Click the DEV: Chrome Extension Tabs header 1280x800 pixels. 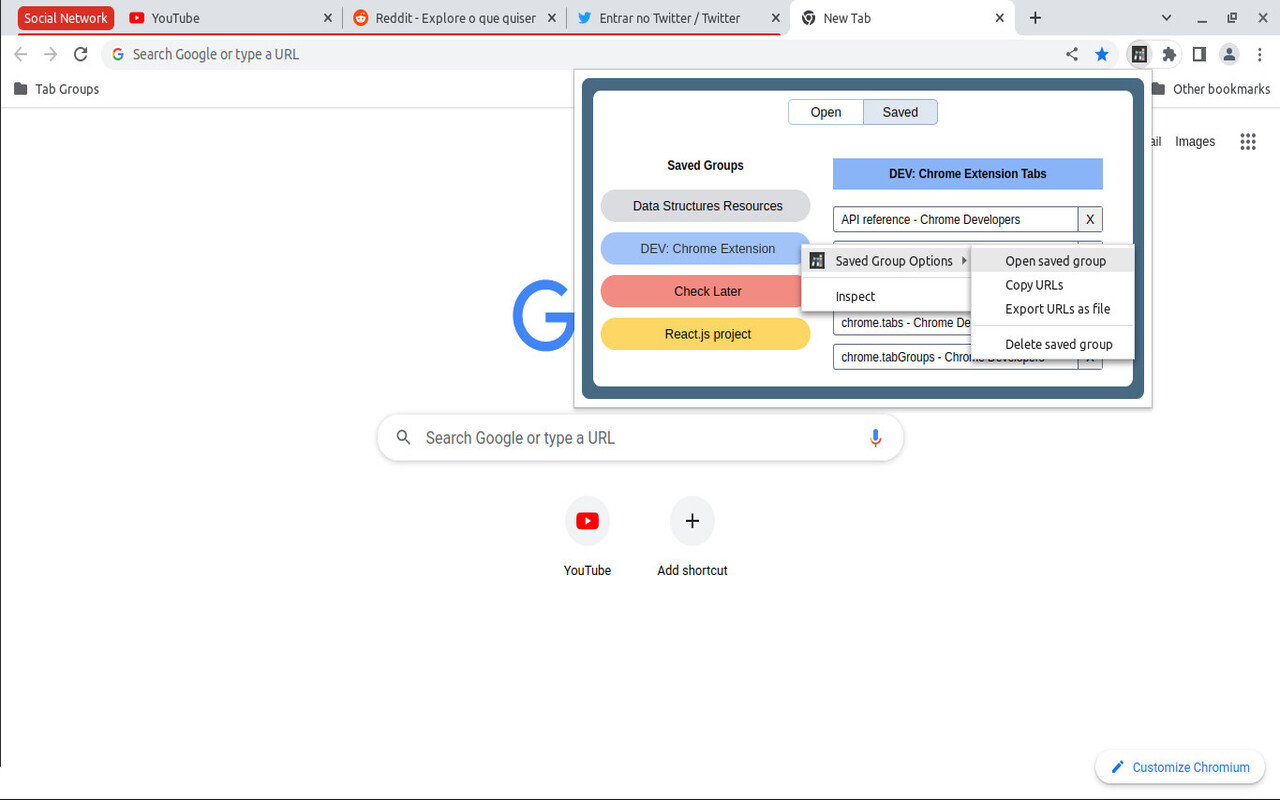point(968,174)
